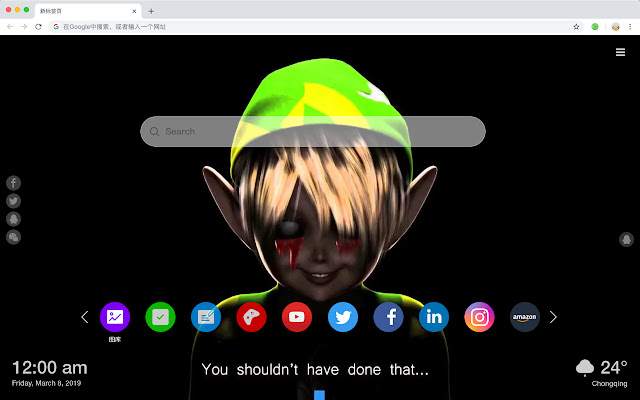Open the weather cloud icon
This screenshot has width=640, height=400.
point(585,368)
